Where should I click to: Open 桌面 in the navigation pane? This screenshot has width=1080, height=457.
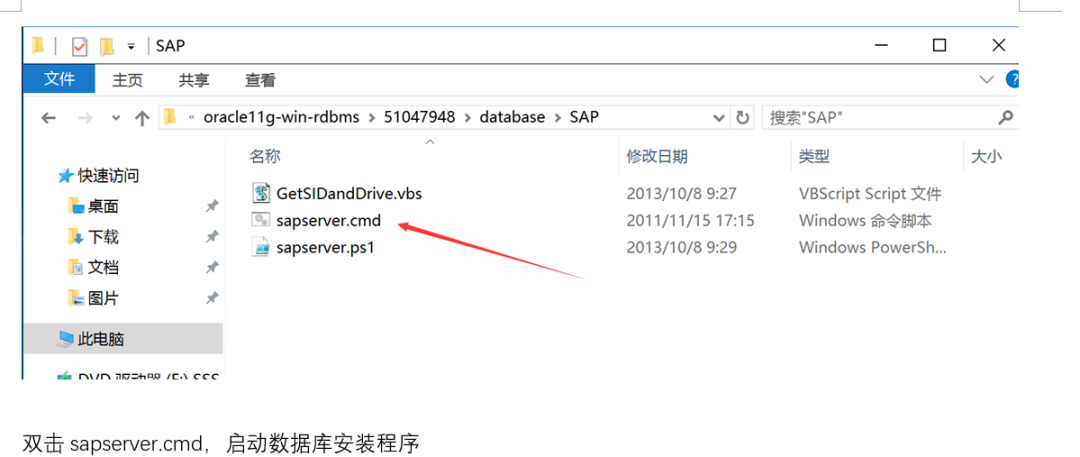103,206
